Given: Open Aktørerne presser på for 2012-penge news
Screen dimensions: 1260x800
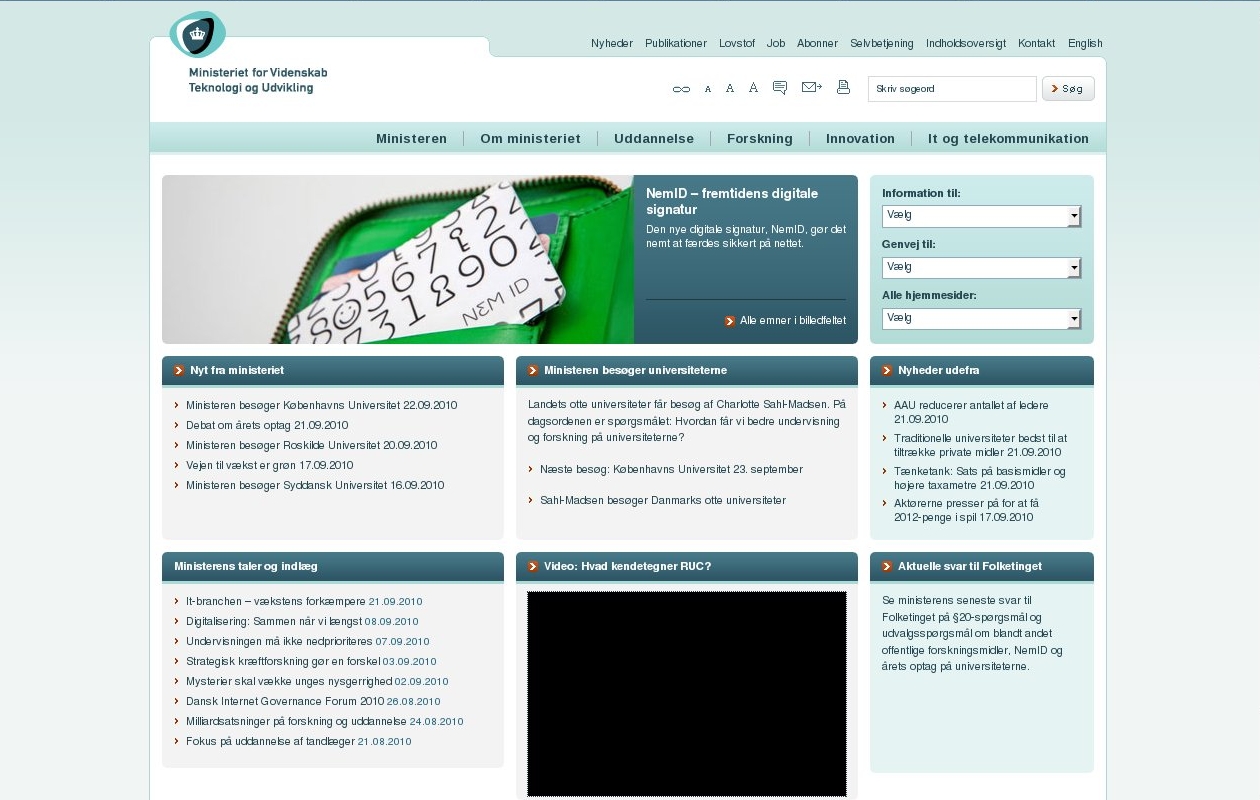Looking at the screenshot, I should coord(966,510).
